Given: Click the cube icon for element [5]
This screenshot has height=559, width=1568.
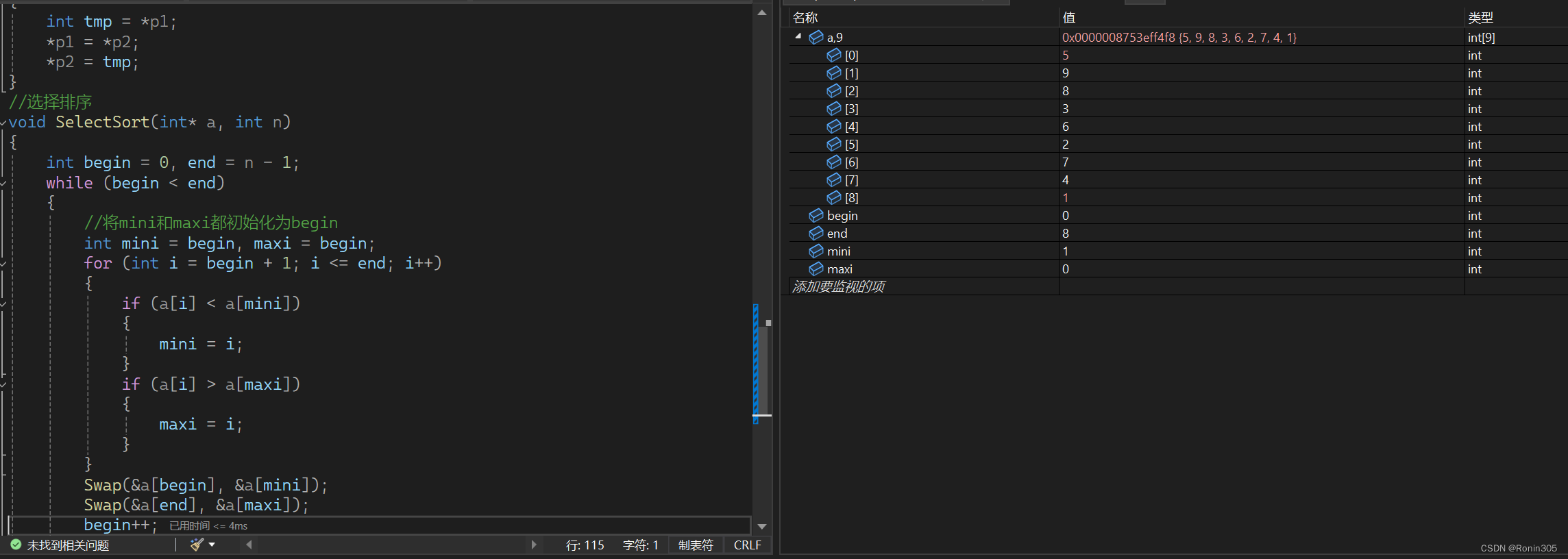Looking at the screenshot, I should pyautogui.click(x=834, y=144).
